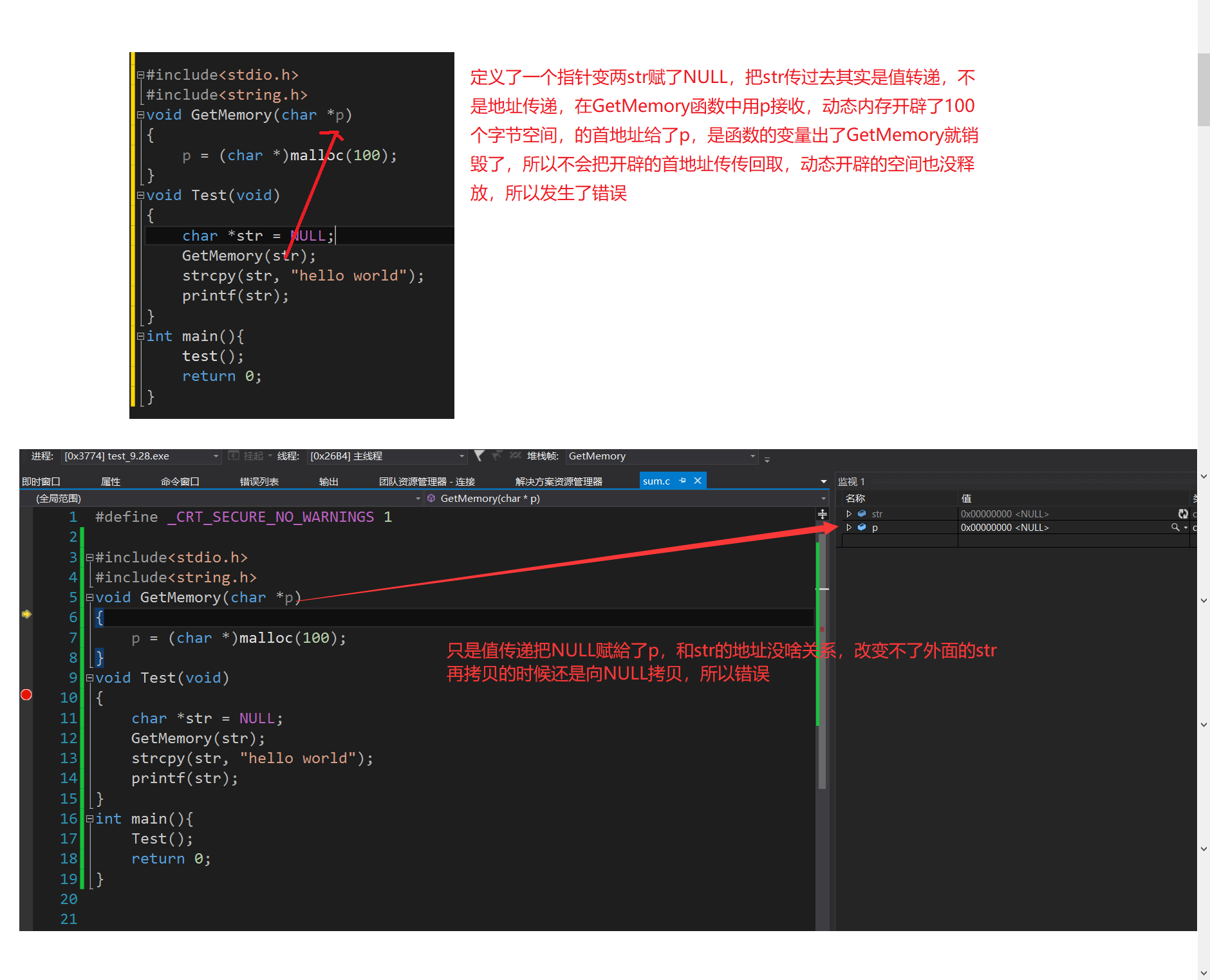Collapse main function at line 16
This screenshot has height=980, width=1210.
(89, 818)
